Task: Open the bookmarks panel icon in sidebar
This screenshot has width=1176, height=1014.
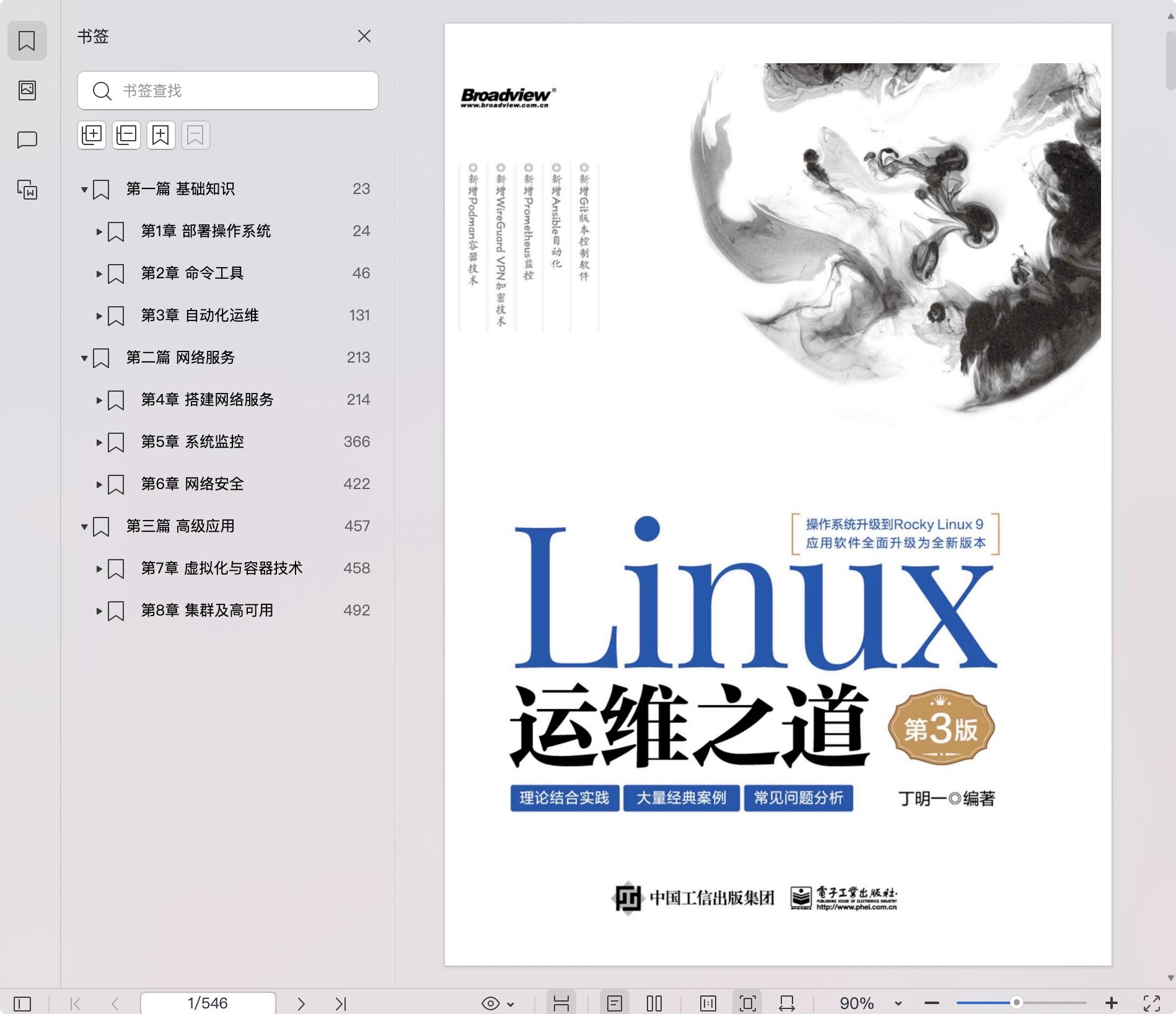Action: 27,41
